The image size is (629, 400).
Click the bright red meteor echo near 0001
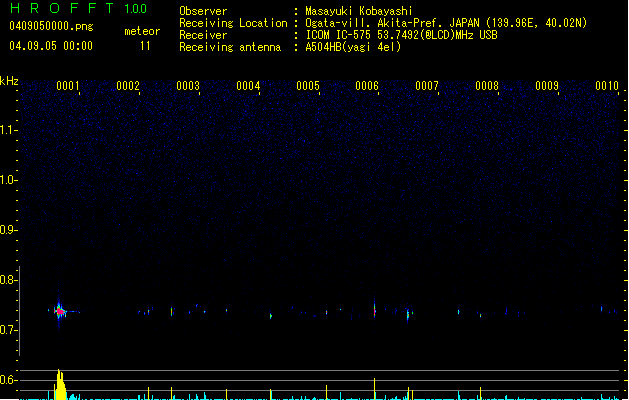coord(60,311)
